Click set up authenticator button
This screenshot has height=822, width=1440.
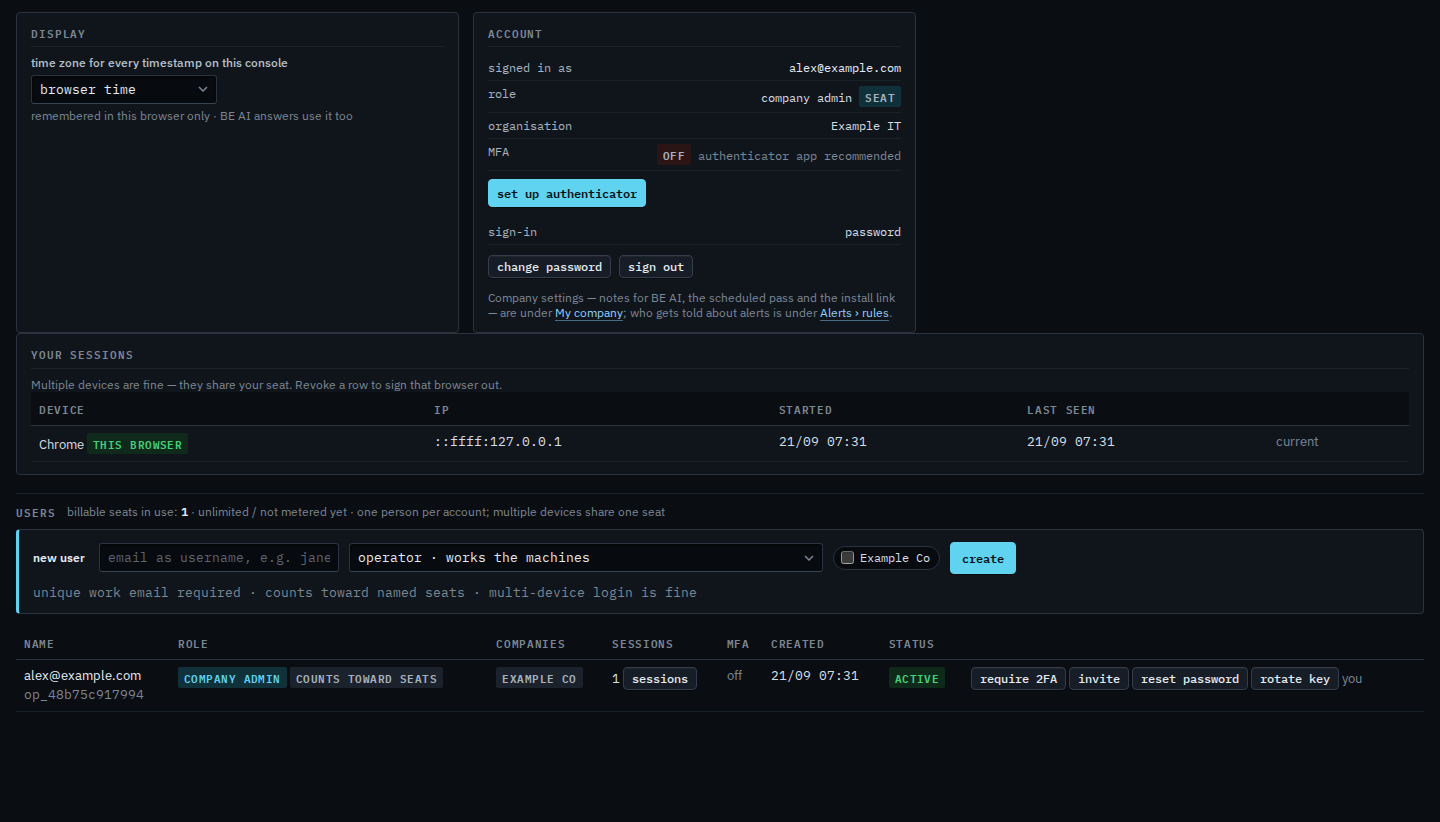[567, 194]
